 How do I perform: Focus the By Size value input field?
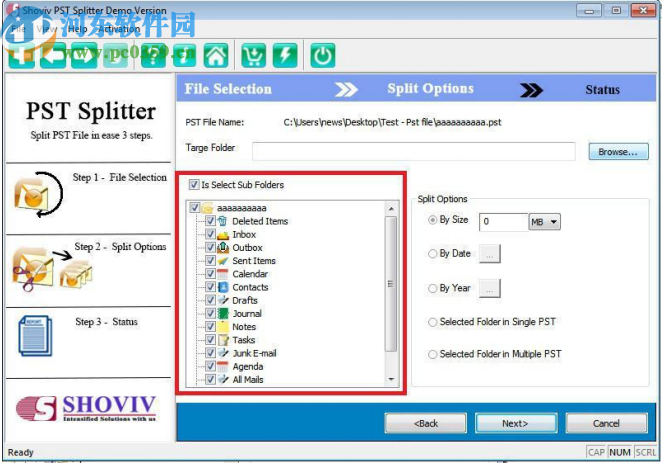pos(504,222)
